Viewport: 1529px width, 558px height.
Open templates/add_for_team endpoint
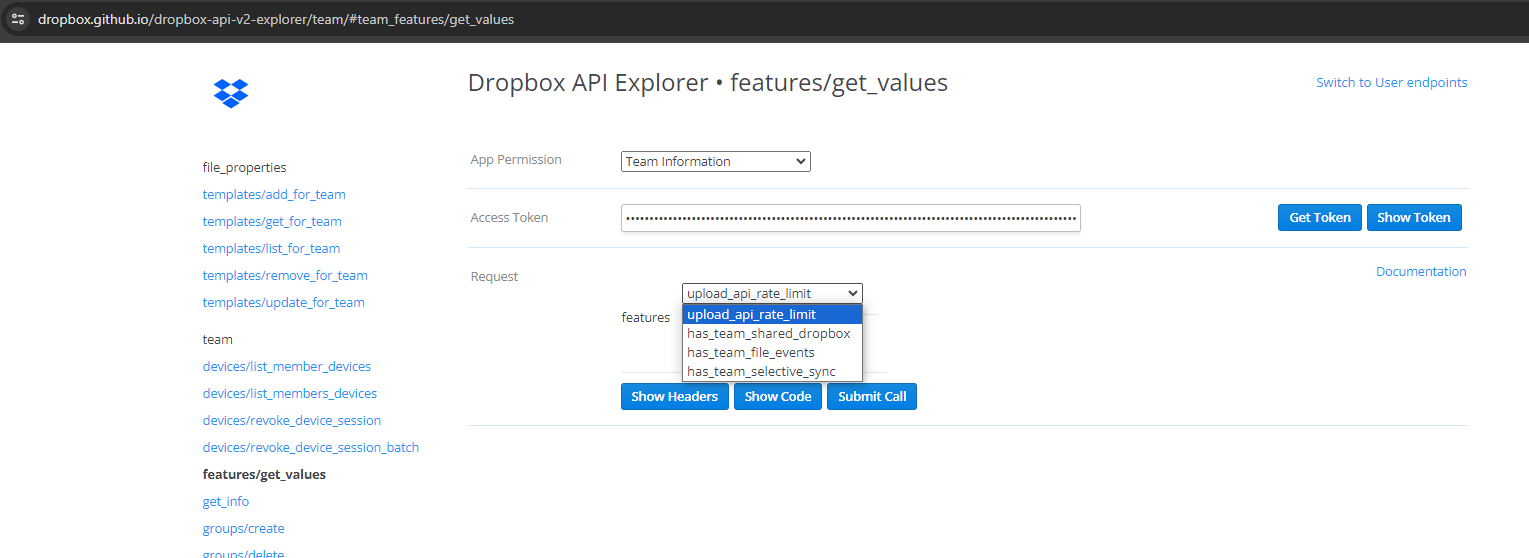(274, 195)
